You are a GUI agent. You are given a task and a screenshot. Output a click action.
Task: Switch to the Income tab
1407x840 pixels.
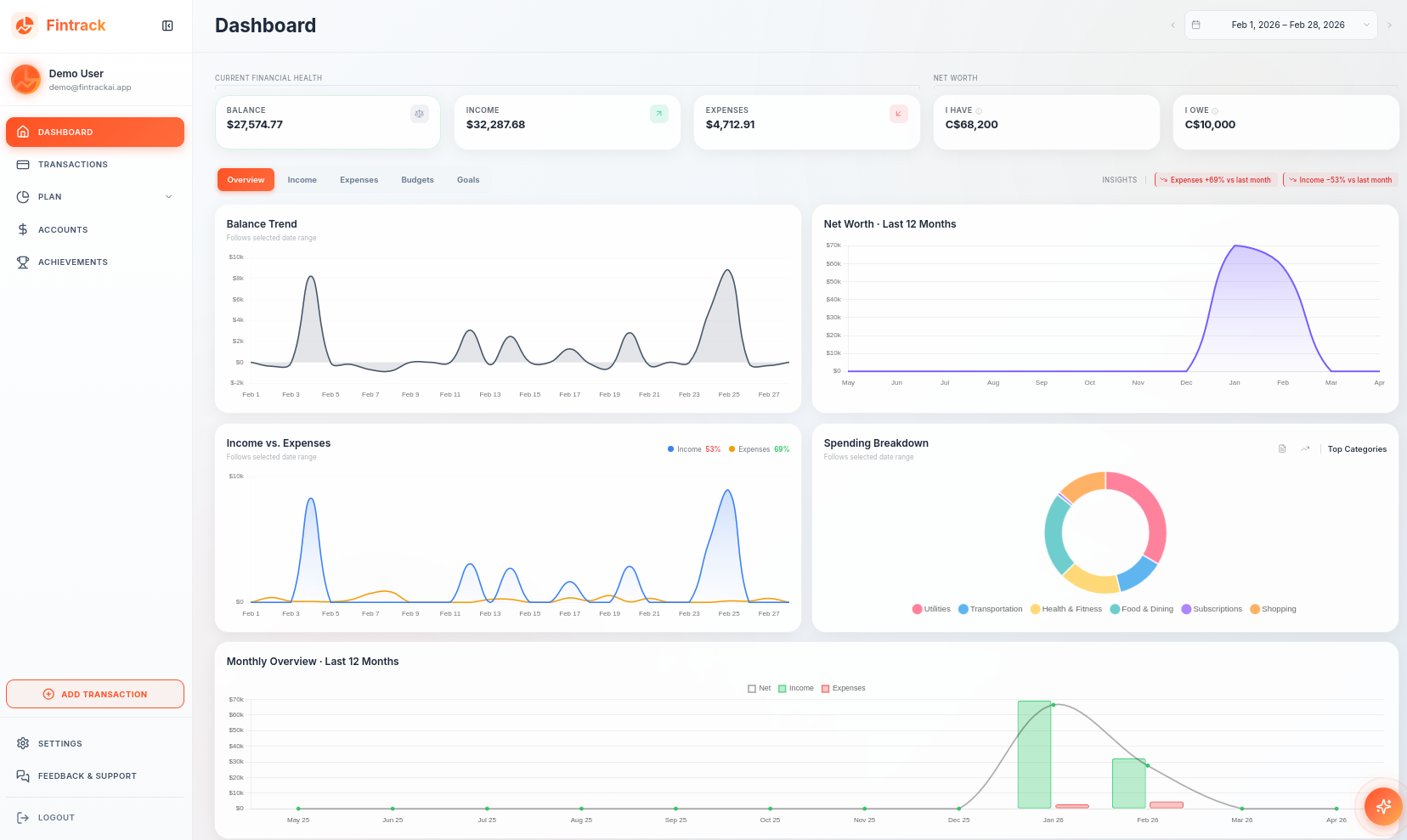pos(302,179)
